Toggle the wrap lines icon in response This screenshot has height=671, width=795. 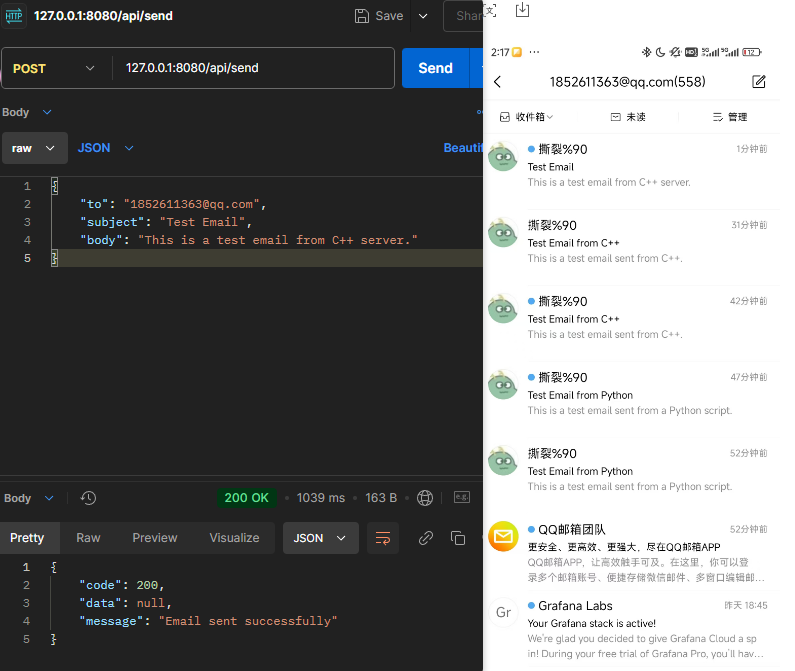click(383, 538)
